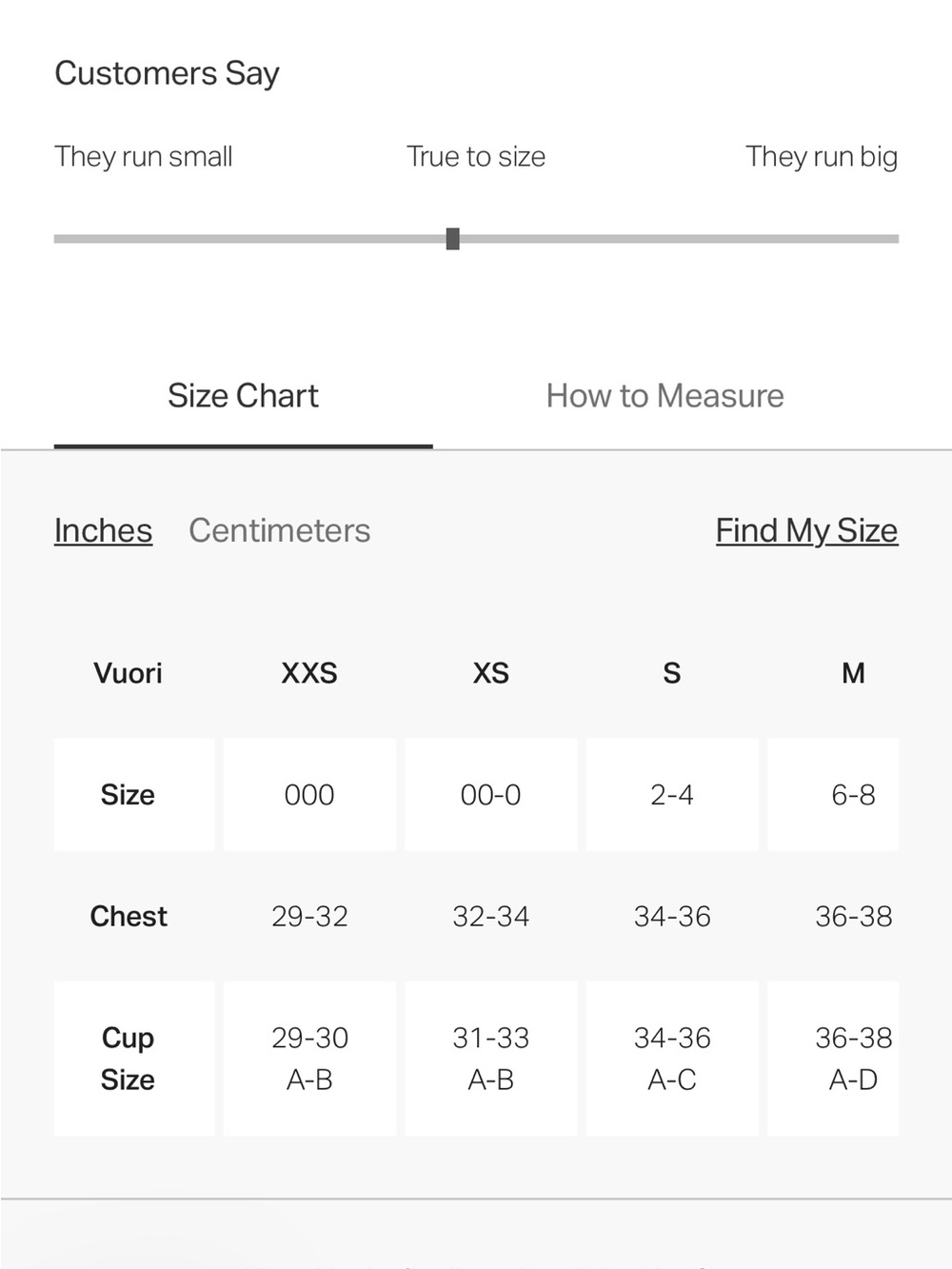Select the XXS column header
This screenshot has width=952, height=1269.
tap(309, 673)
